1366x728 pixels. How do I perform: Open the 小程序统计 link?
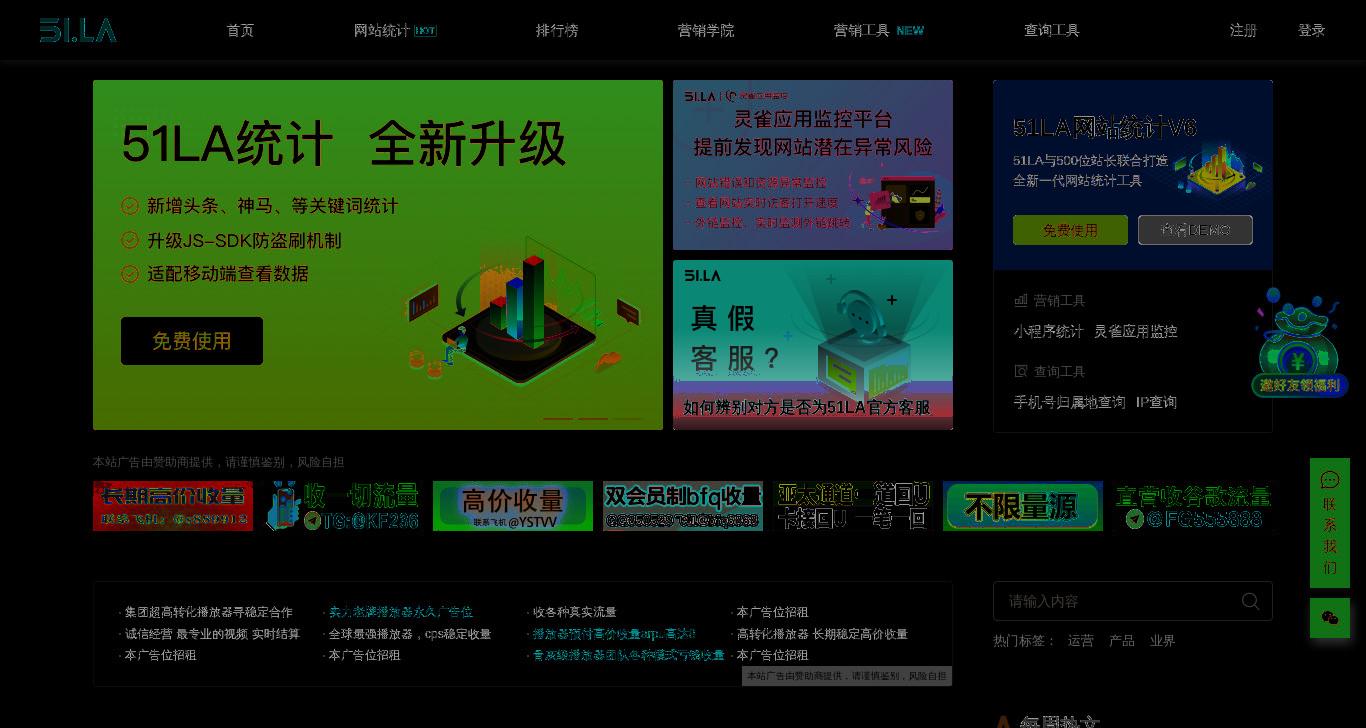1048,331
